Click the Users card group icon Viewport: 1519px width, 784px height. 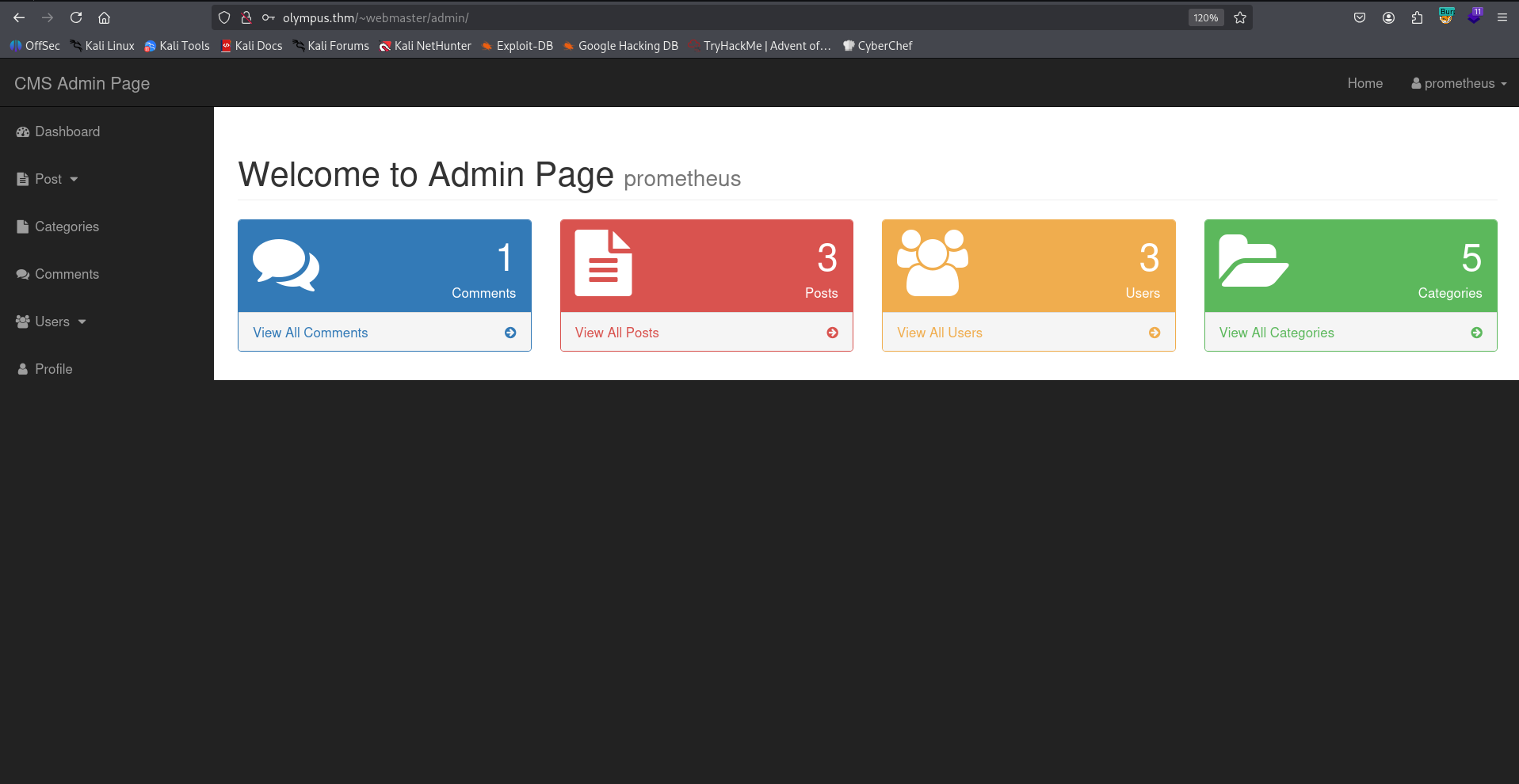coord(932,265)
